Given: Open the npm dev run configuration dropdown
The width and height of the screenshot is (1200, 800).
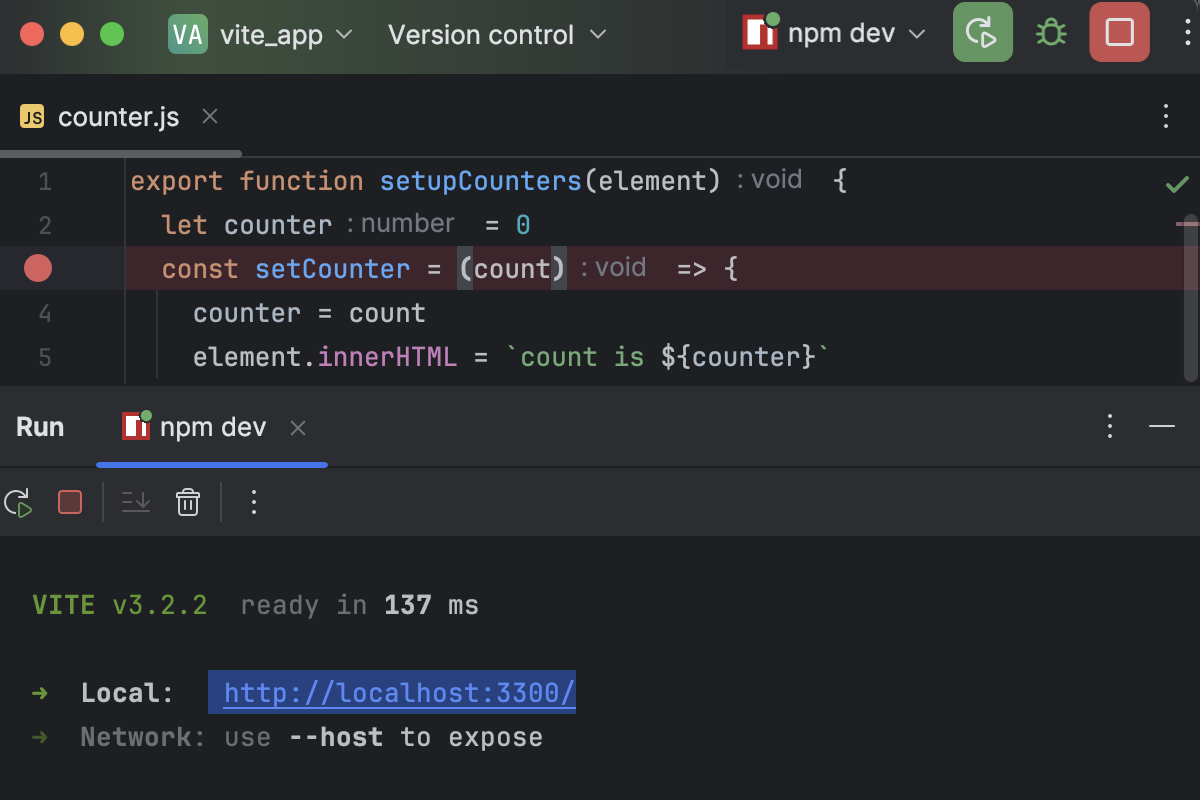Looking at the screenshot, I should [x=842, y=32].
